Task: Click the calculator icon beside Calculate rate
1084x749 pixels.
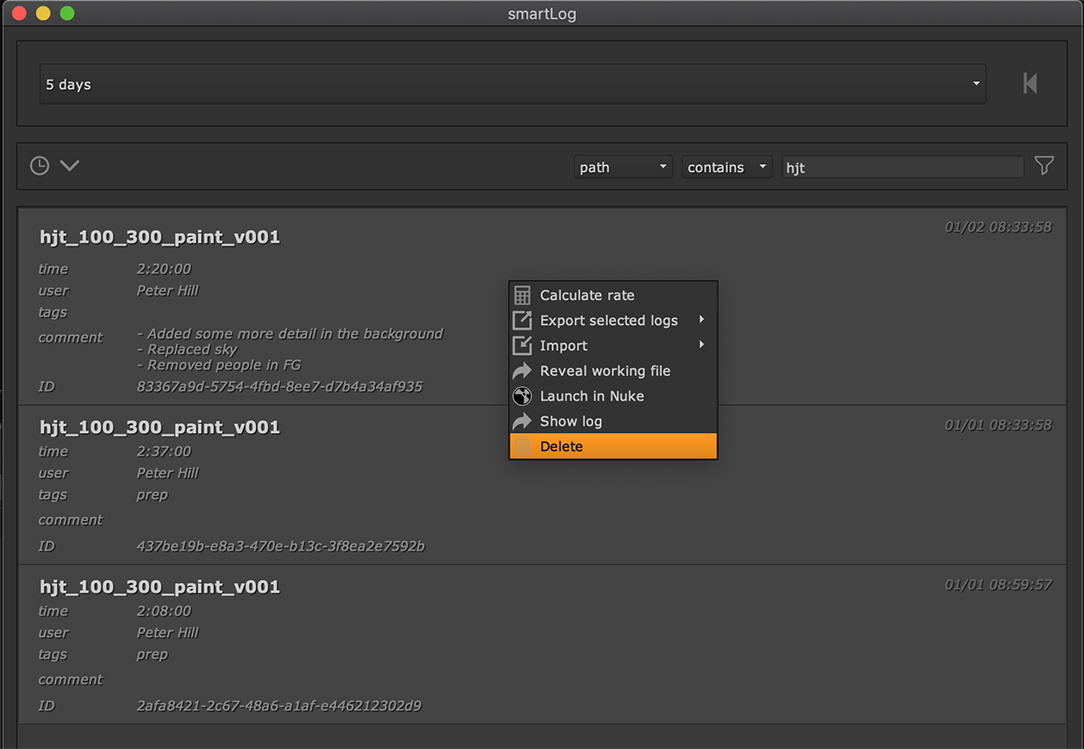Action: click(x=522, y=295)
